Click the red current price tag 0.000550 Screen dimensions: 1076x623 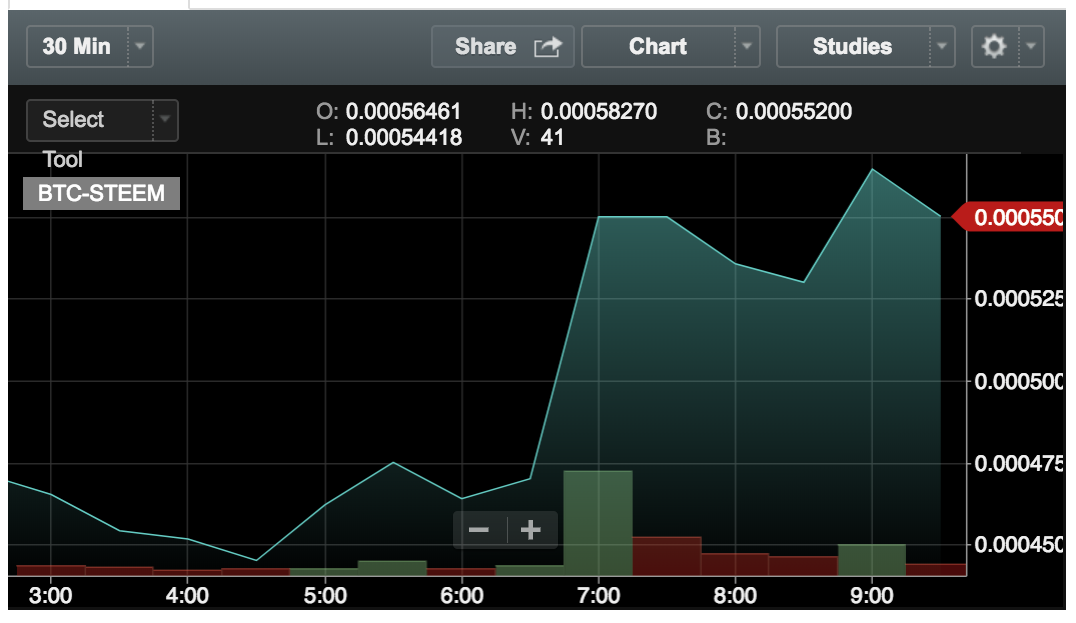tap(1009, 218)
